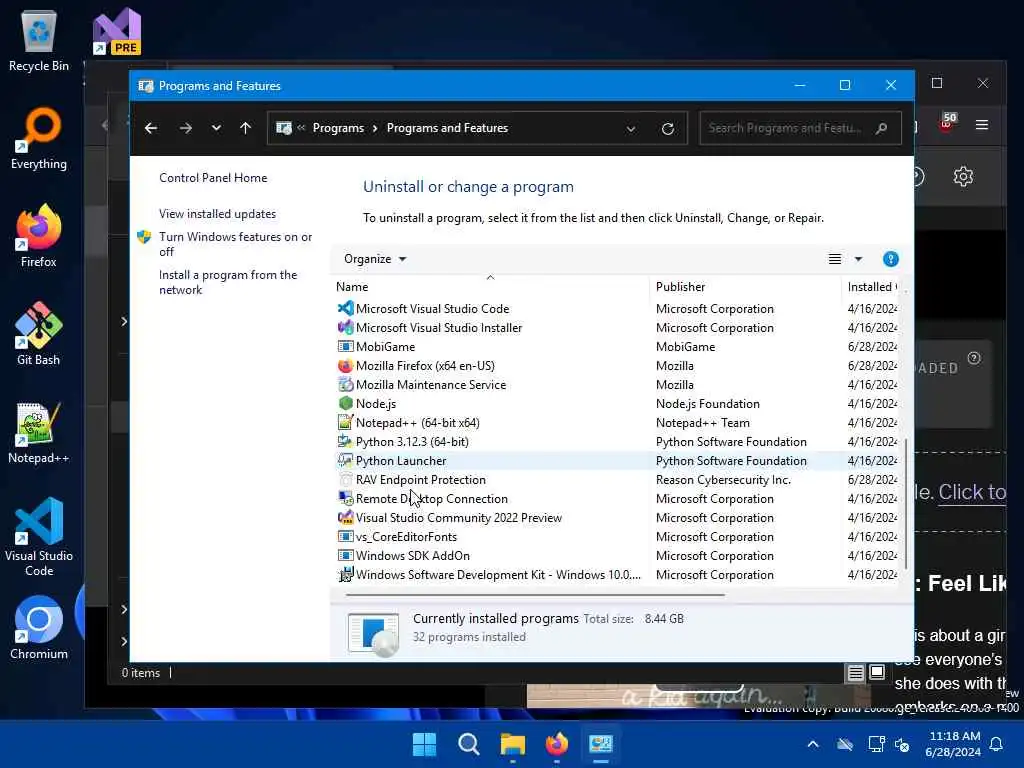Image resolution: width=1024 pixels, height=768 pixels.
Task: Open Turn Windows features on or off
Action: tap(235, 244)
